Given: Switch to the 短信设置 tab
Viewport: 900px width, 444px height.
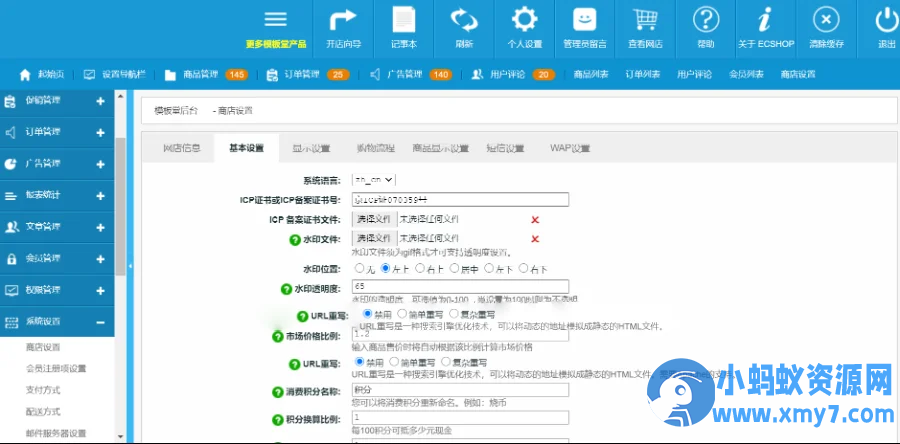Looking at the screenshot, I should (x=505, y=149).
